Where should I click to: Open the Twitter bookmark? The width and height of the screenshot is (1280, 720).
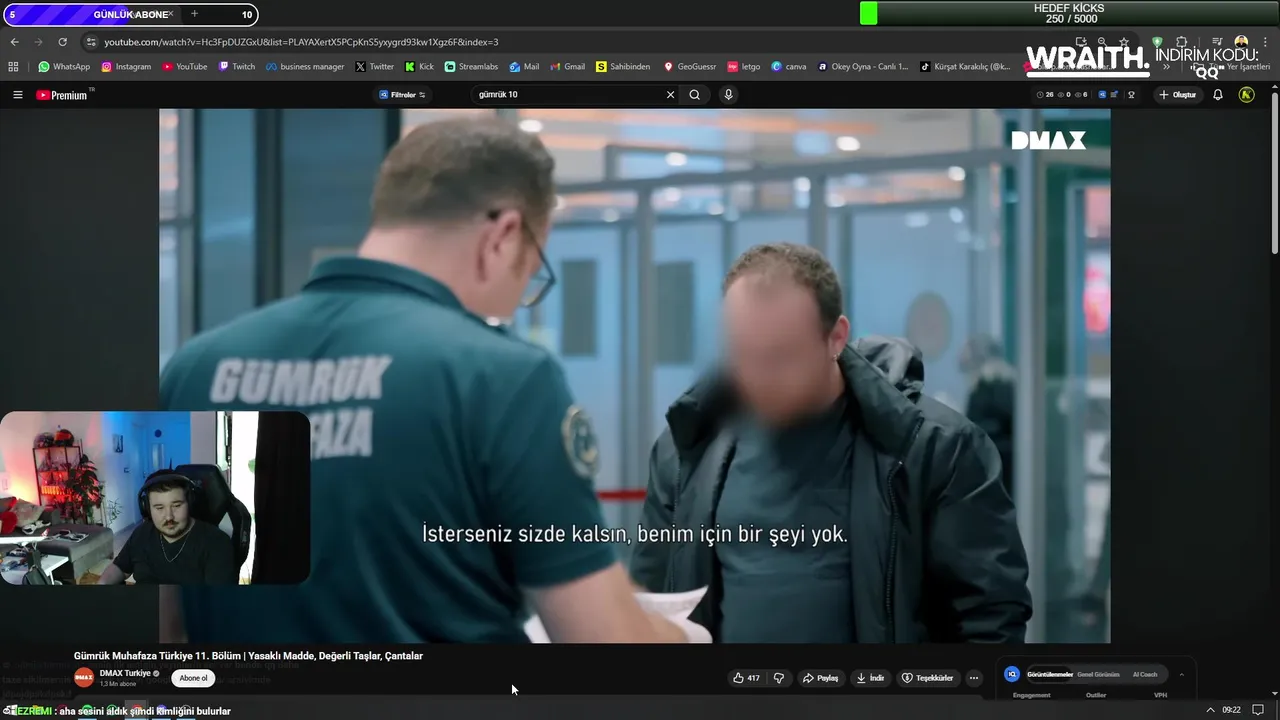coord(375,67)
